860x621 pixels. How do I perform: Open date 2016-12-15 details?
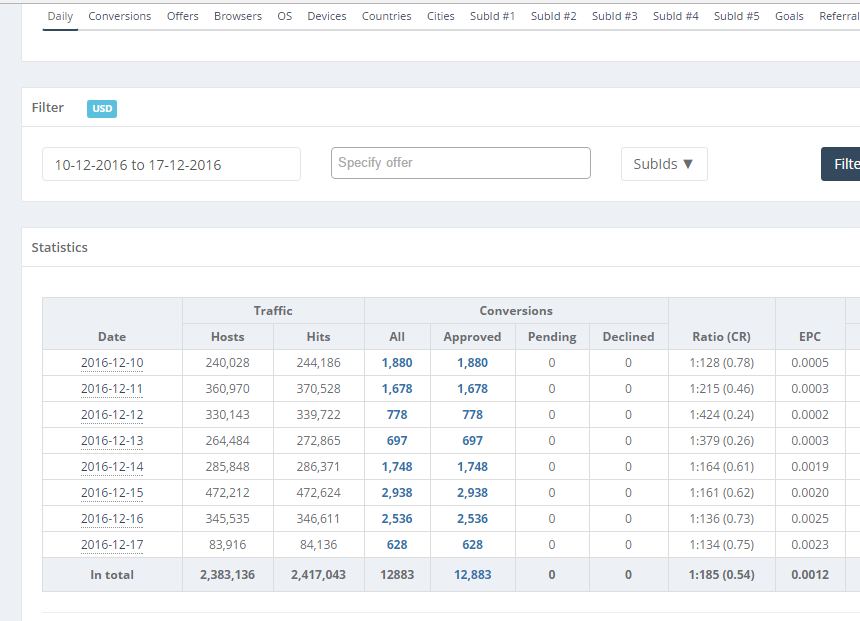(112, 493)
